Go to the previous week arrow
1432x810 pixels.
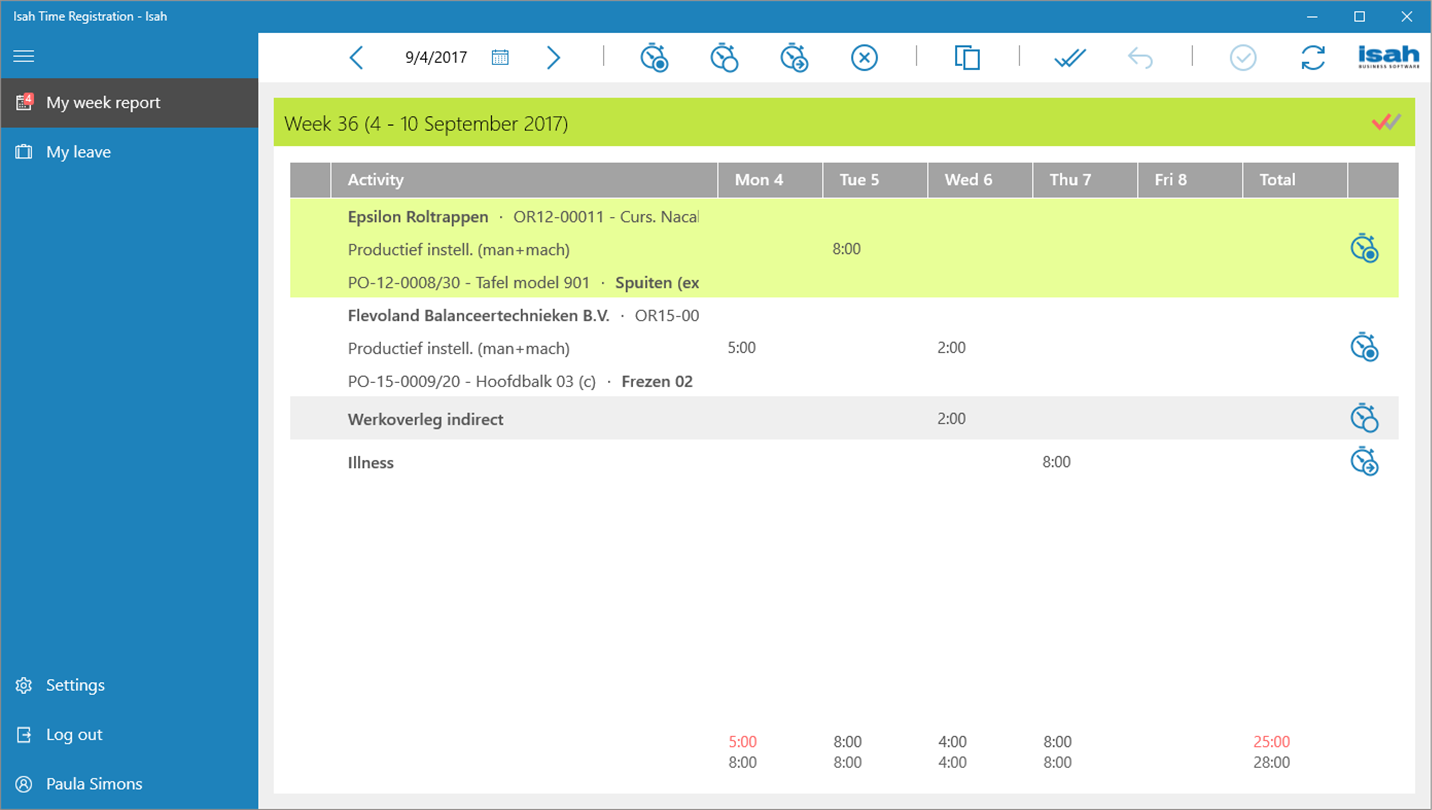tap(356, 58)
